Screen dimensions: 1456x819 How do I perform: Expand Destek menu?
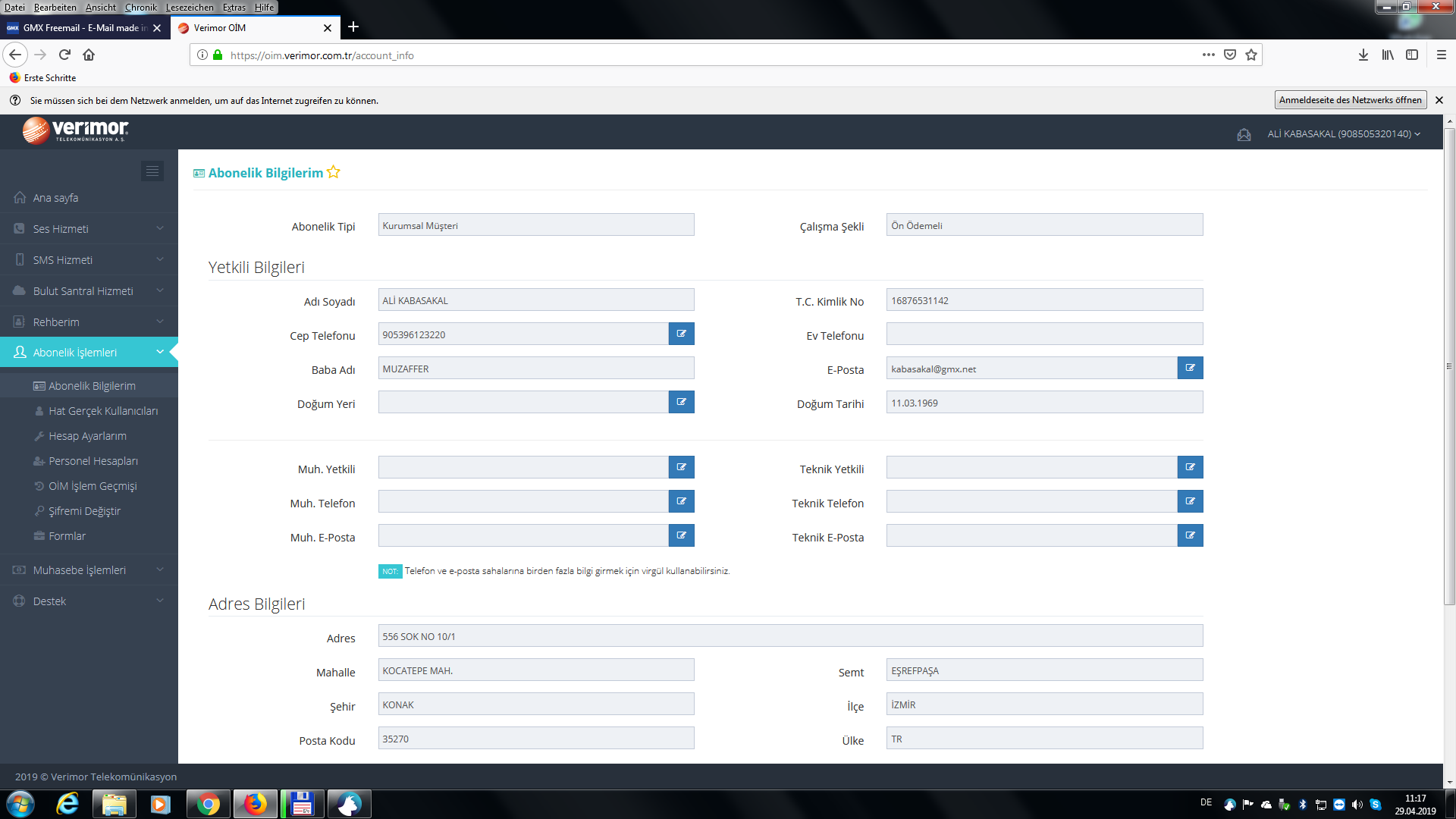coord(89,601)
